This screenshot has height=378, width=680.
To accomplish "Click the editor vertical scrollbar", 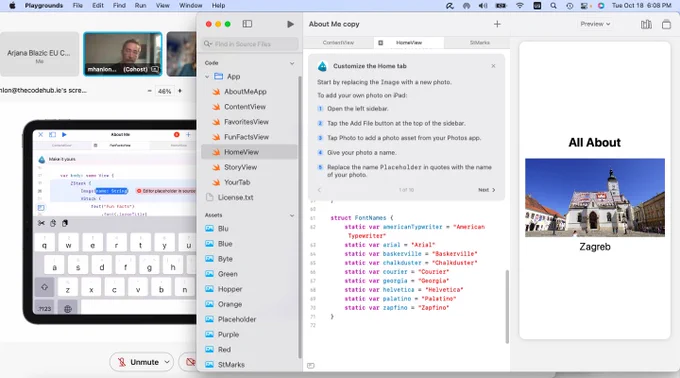I will (x=507, y=306).
